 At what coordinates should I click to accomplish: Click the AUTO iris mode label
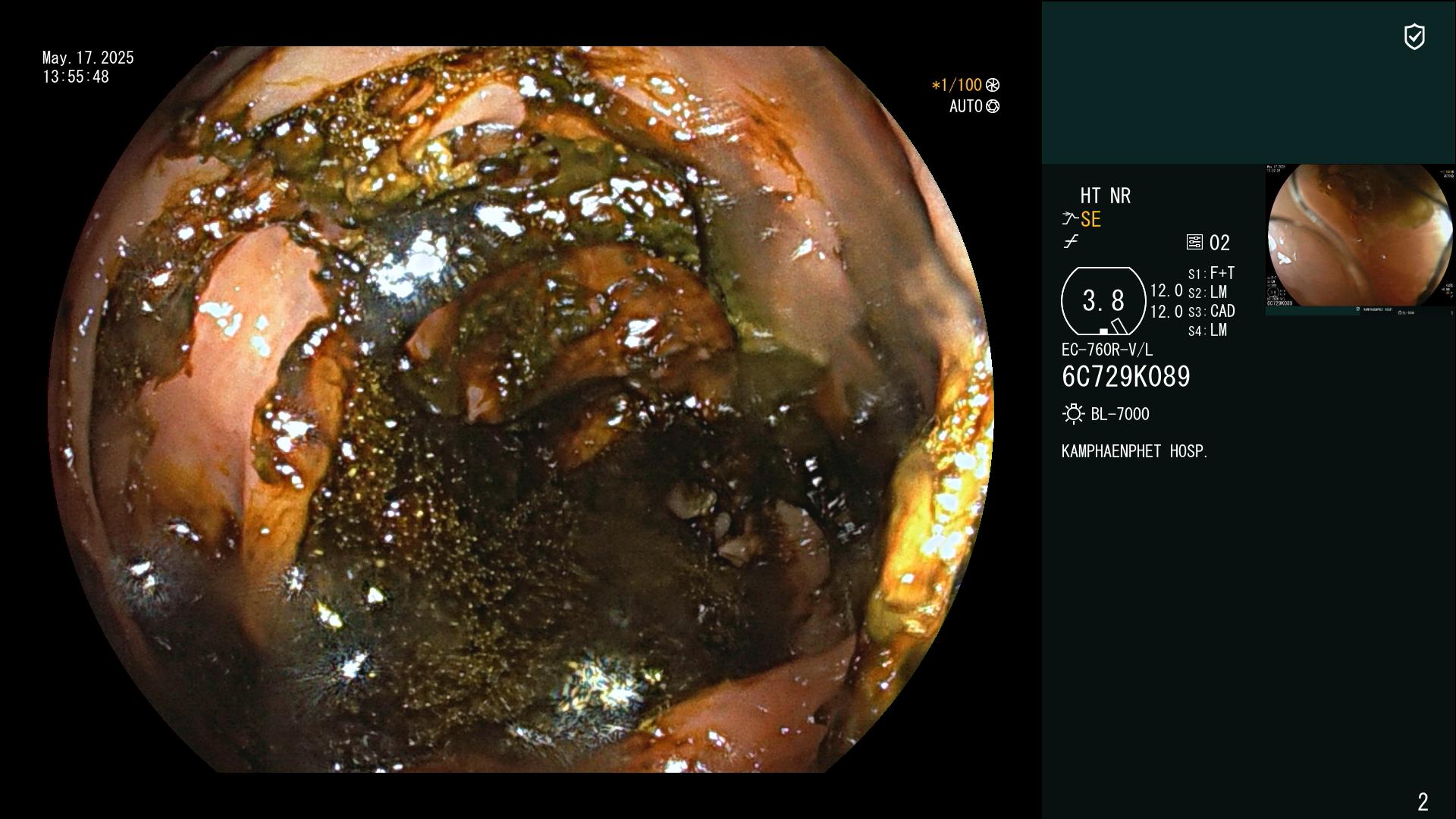tap(966, 107)
